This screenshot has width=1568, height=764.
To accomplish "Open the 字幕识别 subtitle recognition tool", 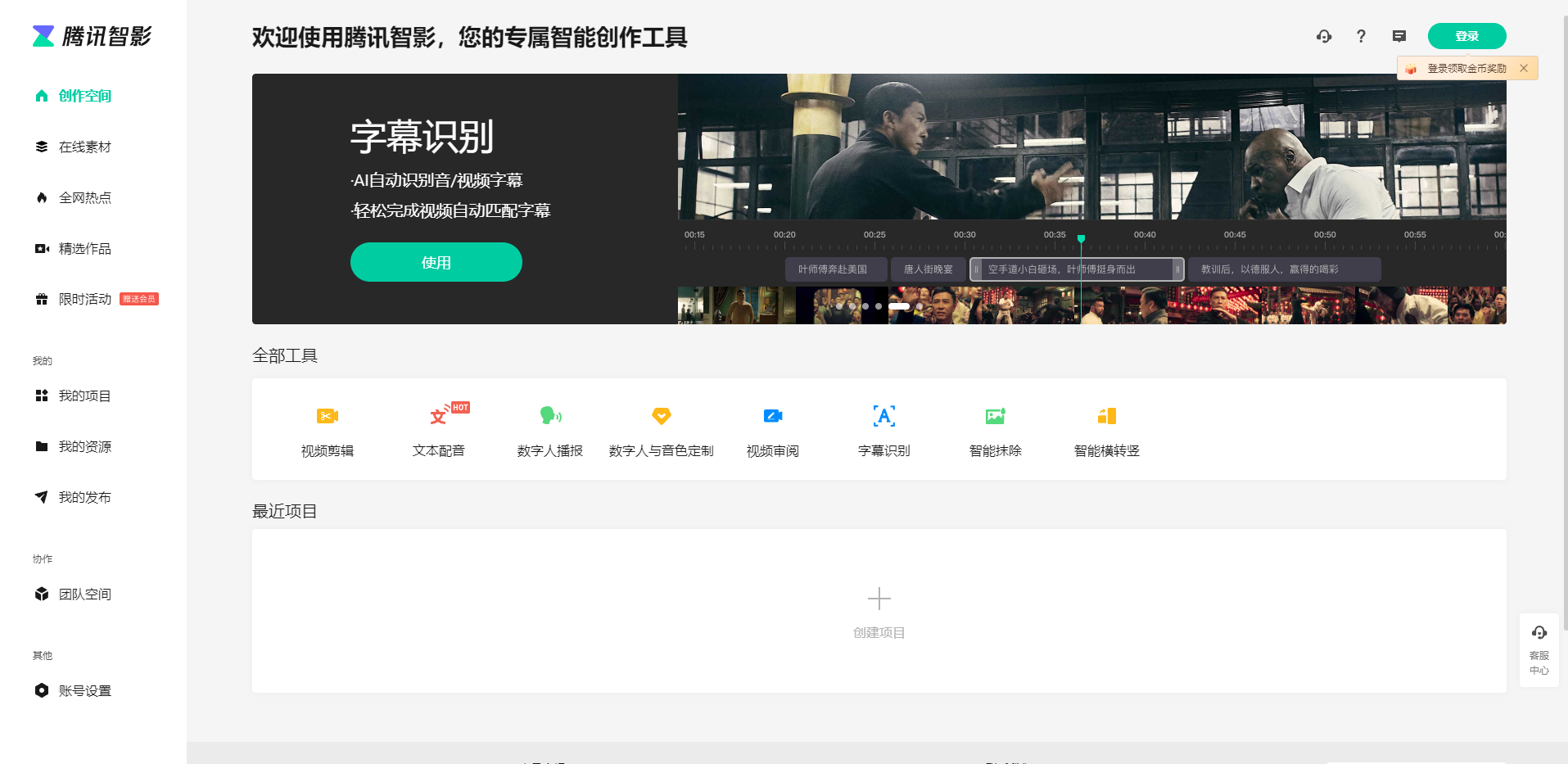I will pyautogui.click(x=883, y=429).
